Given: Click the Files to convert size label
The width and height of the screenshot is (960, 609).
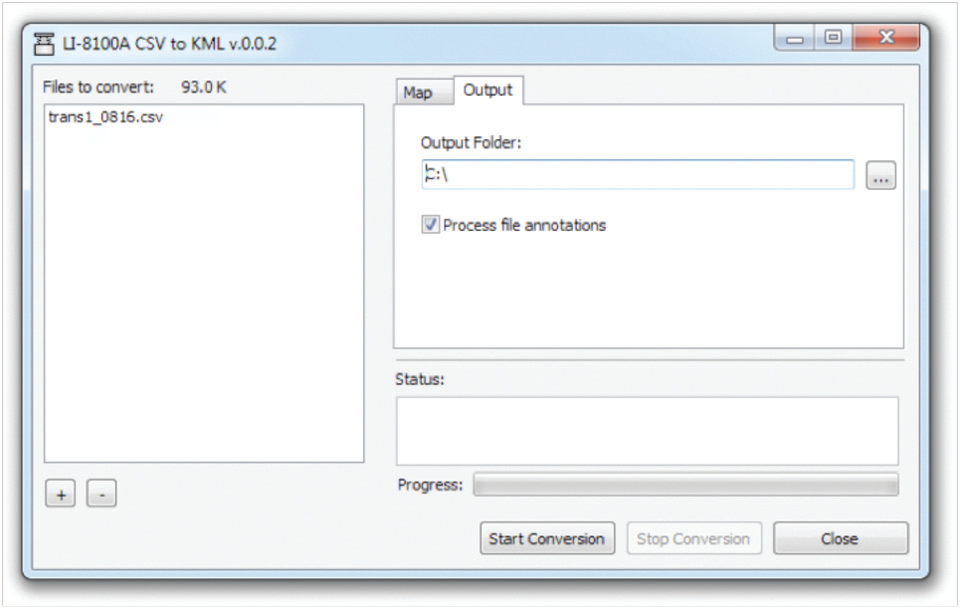Looking at the screenshot, I should (x=203, y=87).
